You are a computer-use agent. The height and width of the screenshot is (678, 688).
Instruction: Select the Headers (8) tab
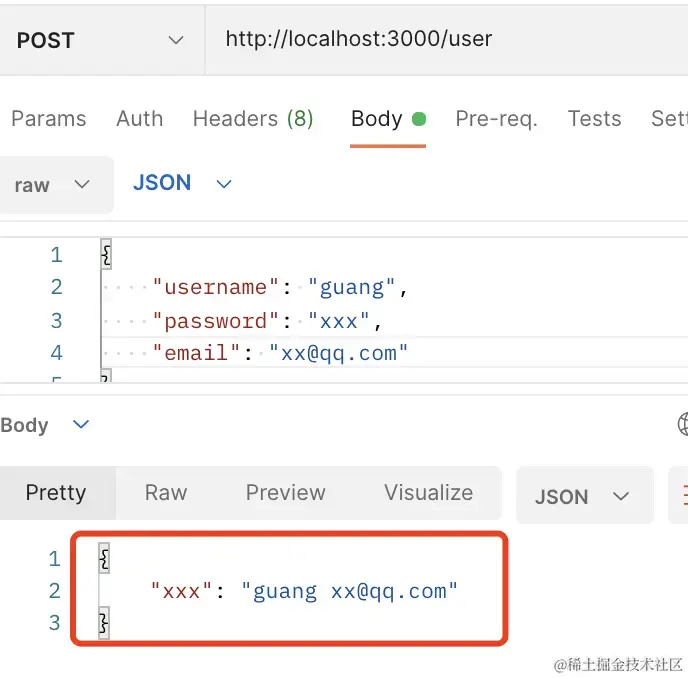point(253,119)
